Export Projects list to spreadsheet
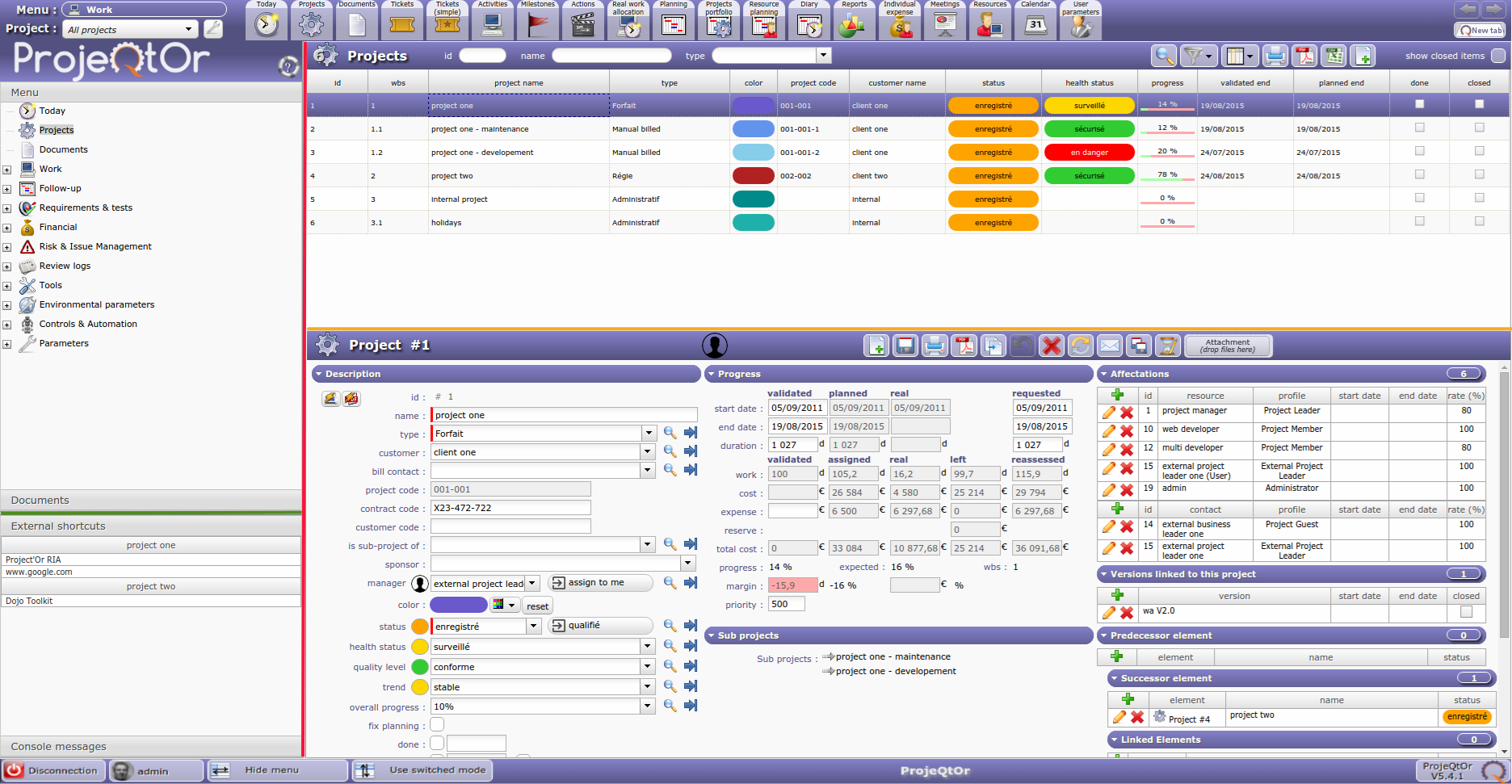Screen dimensions: 1512x784 (x=1334, y=56)
